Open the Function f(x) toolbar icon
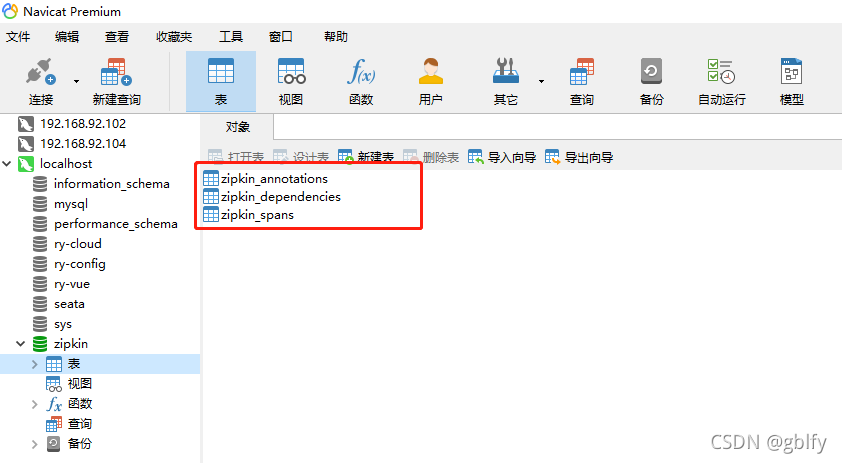The height and width of the screenshot is (463, 842). 361,71
